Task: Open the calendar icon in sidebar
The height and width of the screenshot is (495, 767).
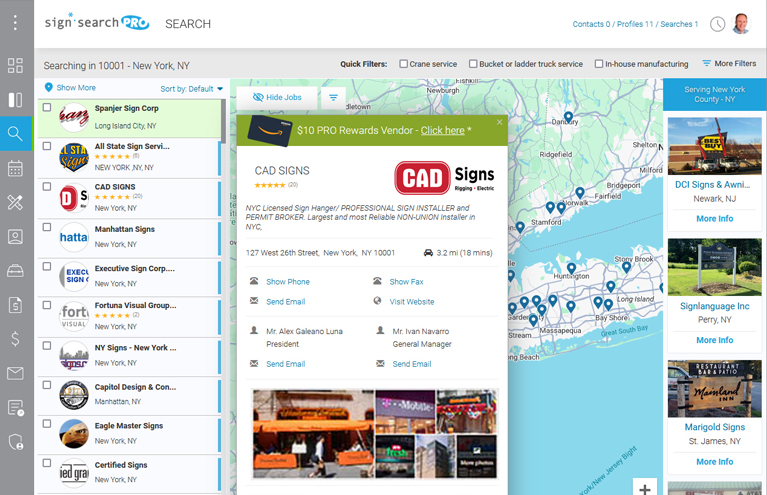Action: 15,168
